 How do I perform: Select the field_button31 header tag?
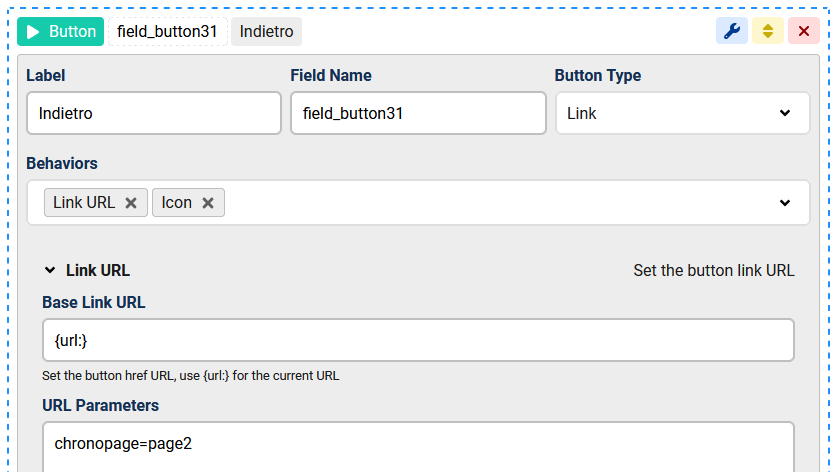(x=167, y=31)
